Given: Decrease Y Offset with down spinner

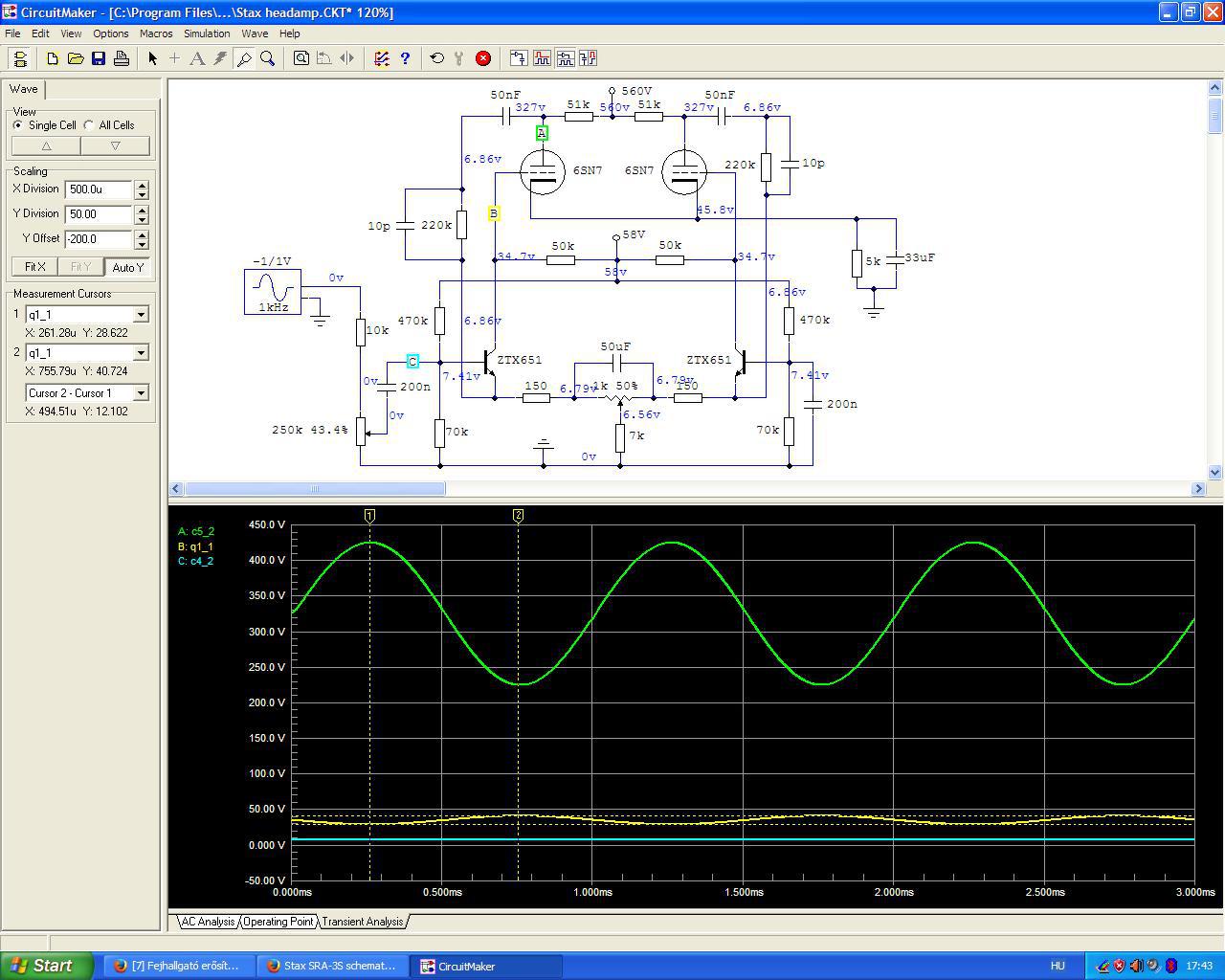Looking at the screenshot, I should click(x=143, y=244).
